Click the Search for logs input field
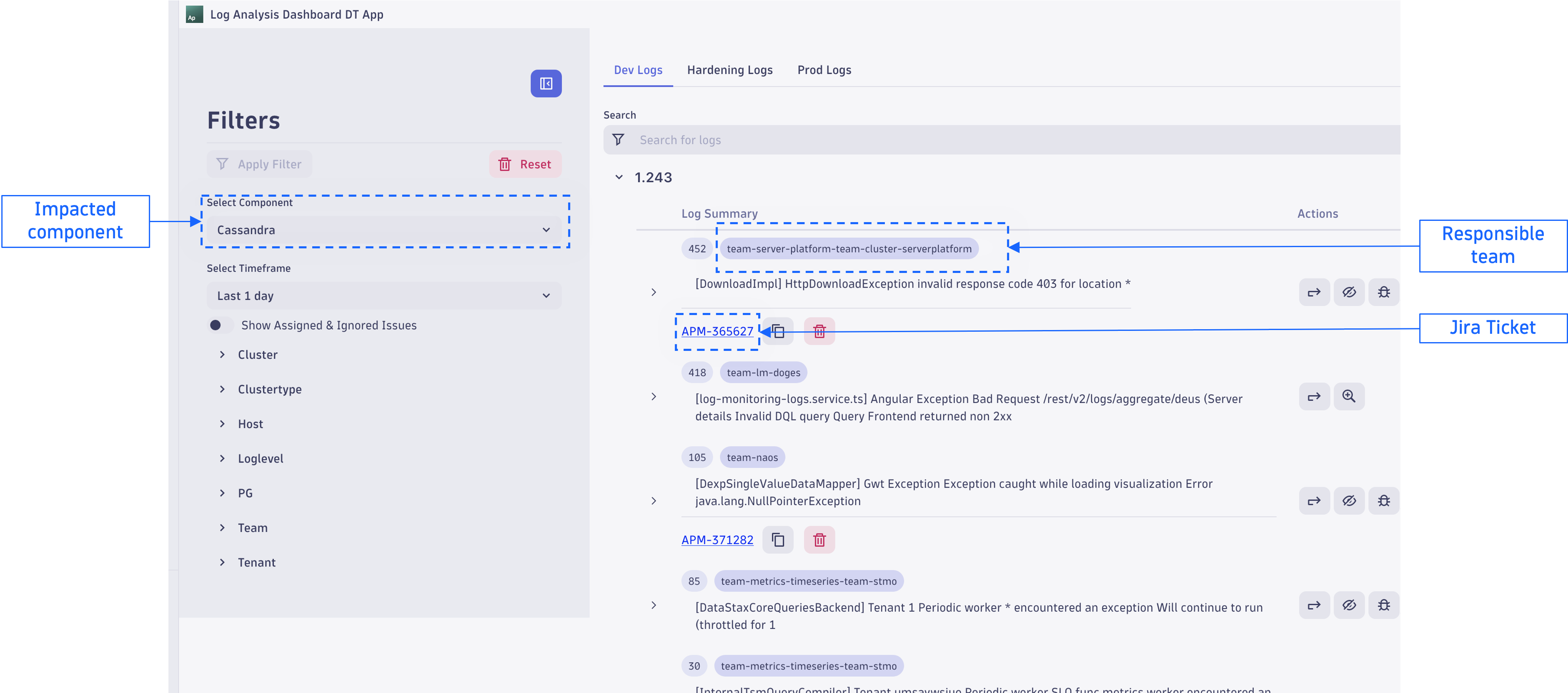This screenshot has width=1568, height=693. pyautogui.click(x=974, y=140)
